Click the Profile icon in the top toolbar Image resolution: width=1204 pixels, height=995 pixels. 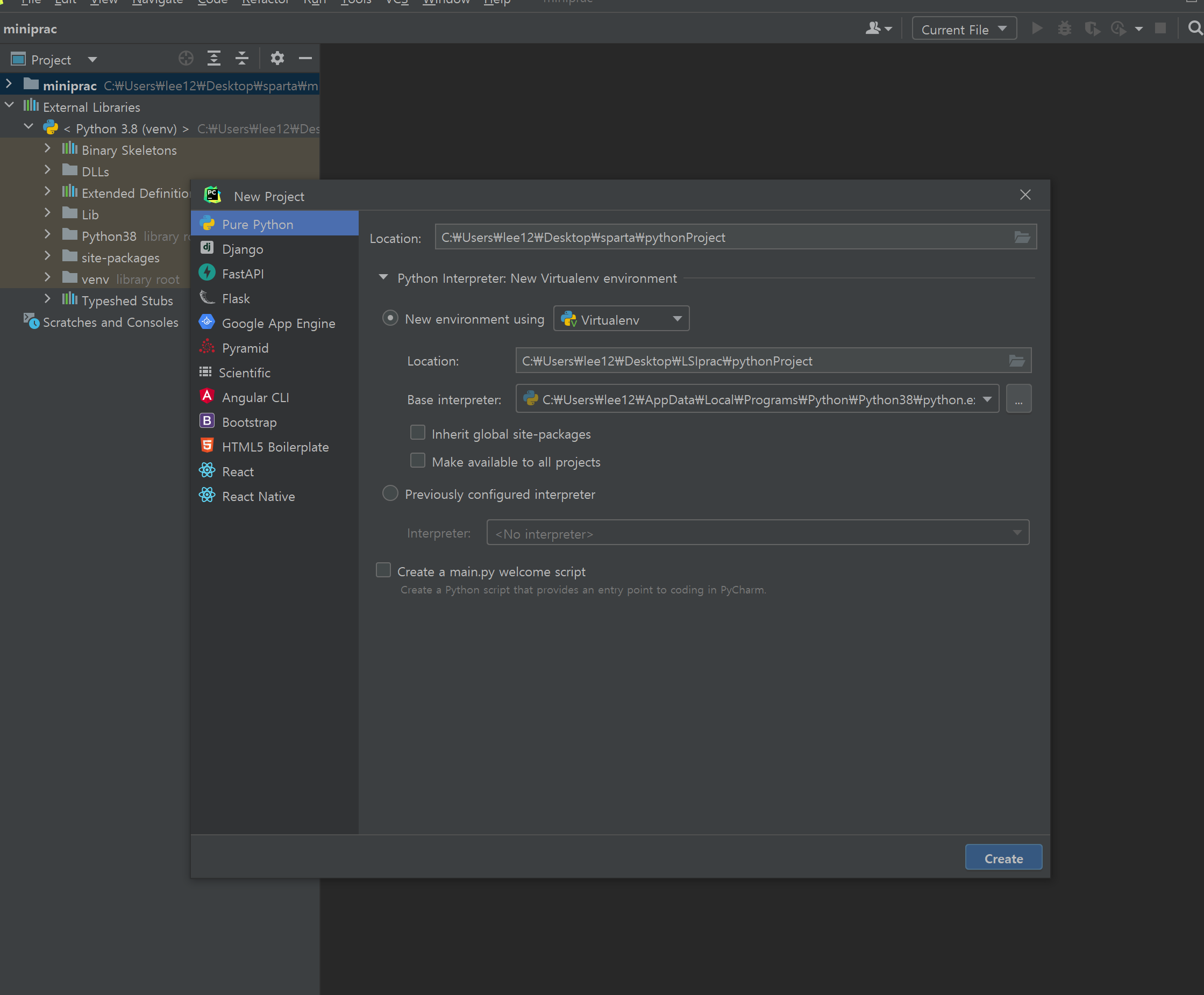tap(1118, 28)
